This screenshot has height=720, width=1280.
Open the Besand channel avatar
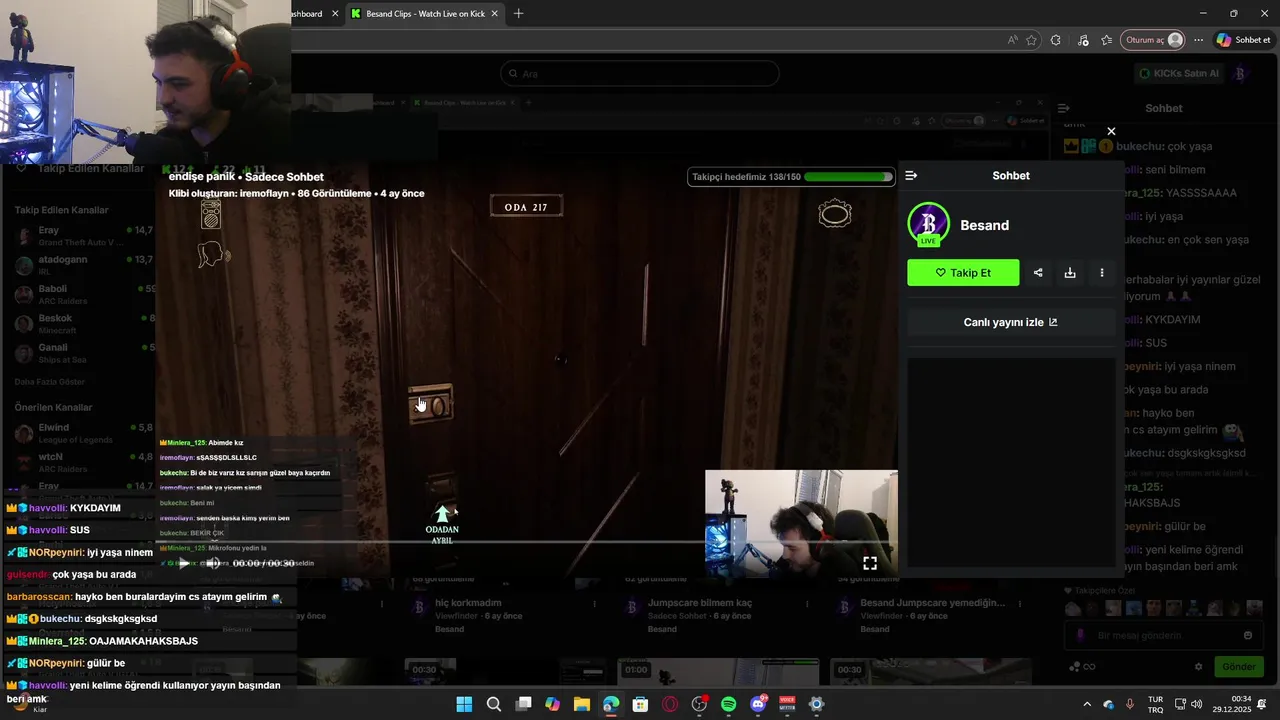tap(928, 224)
